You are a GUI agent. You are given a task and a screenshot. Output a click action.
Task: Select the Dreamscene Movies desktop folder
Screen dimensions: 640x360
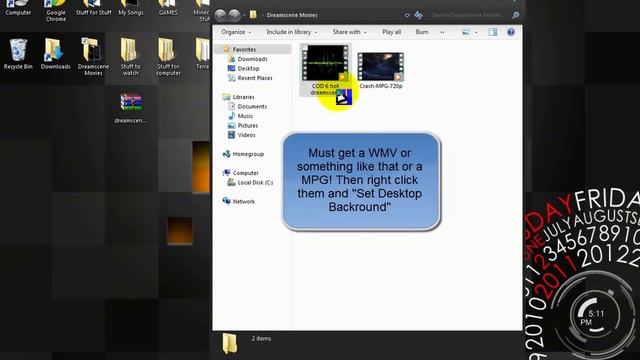click(x=93, y=57)
